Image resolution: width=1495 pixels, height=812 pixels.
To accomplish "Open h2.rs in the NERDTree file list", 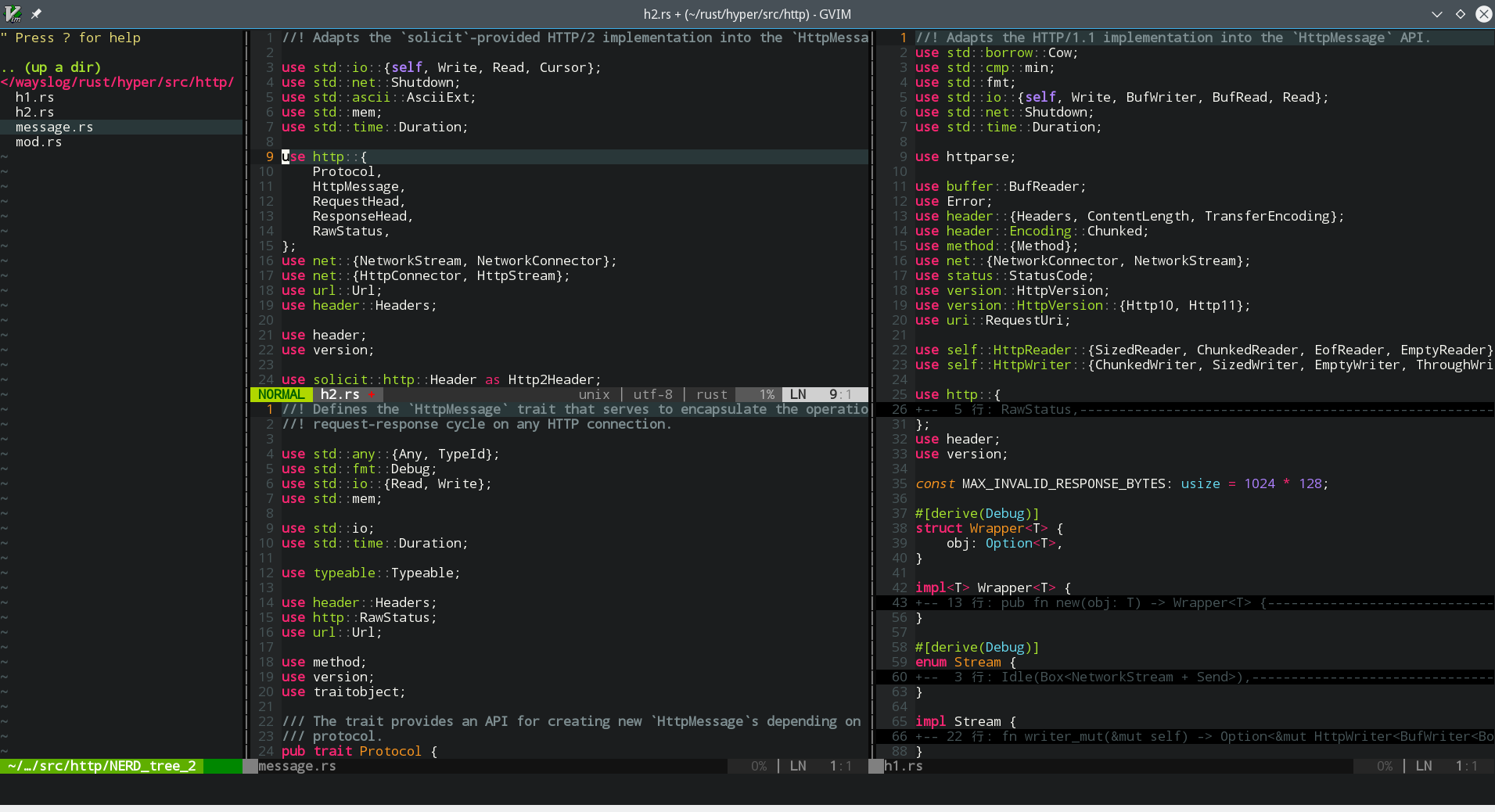I will (34, 113).
